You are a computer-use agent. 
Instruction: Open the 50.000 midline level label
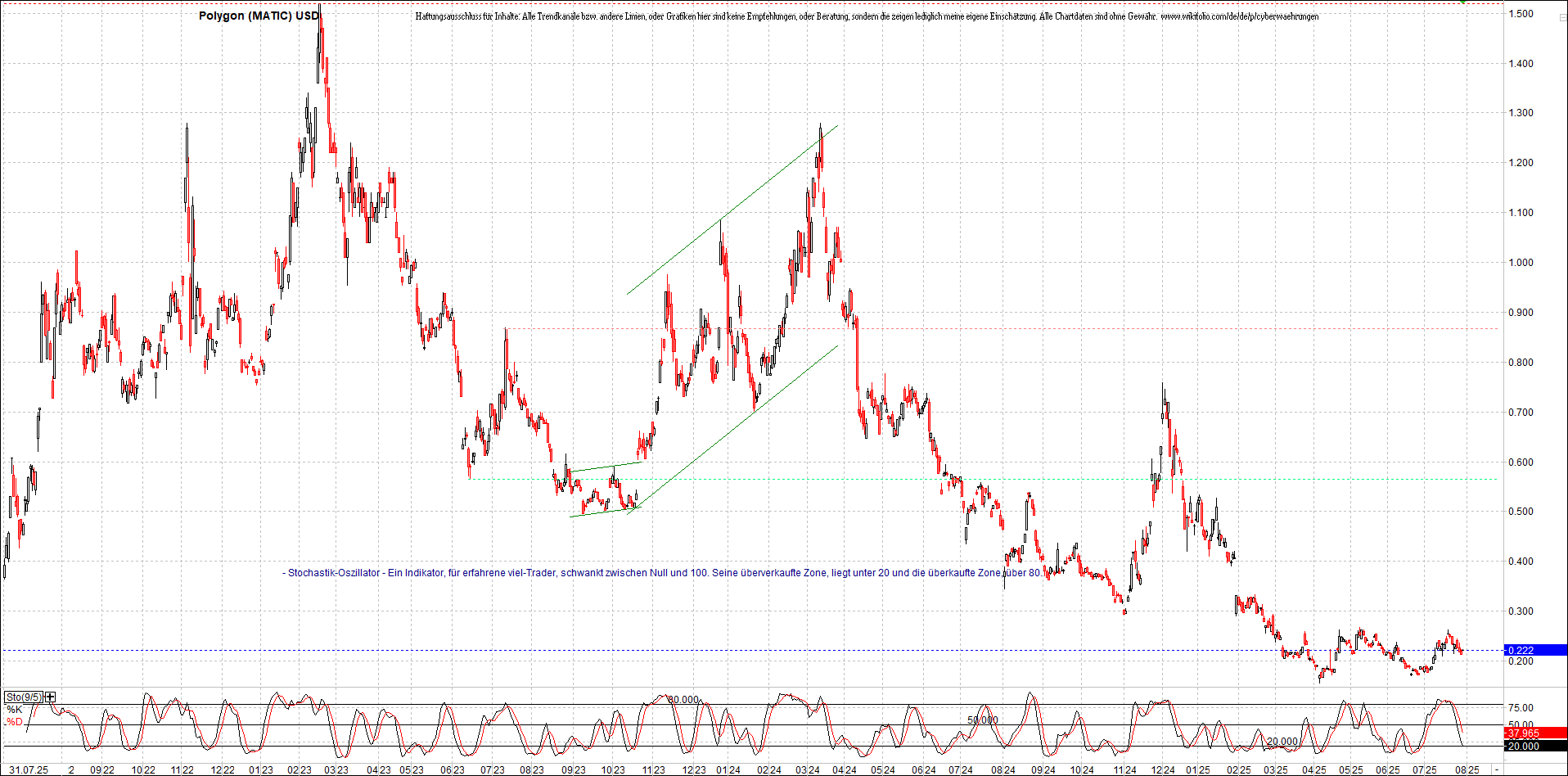coord(982,718)
